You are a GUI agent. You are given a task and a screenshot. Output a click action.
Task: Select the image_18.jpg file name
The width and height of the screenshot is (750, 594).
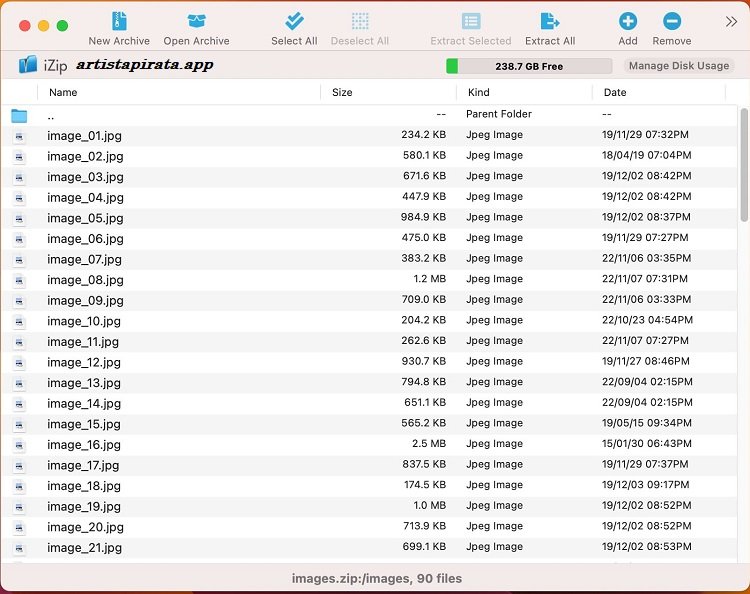[84, 486]
